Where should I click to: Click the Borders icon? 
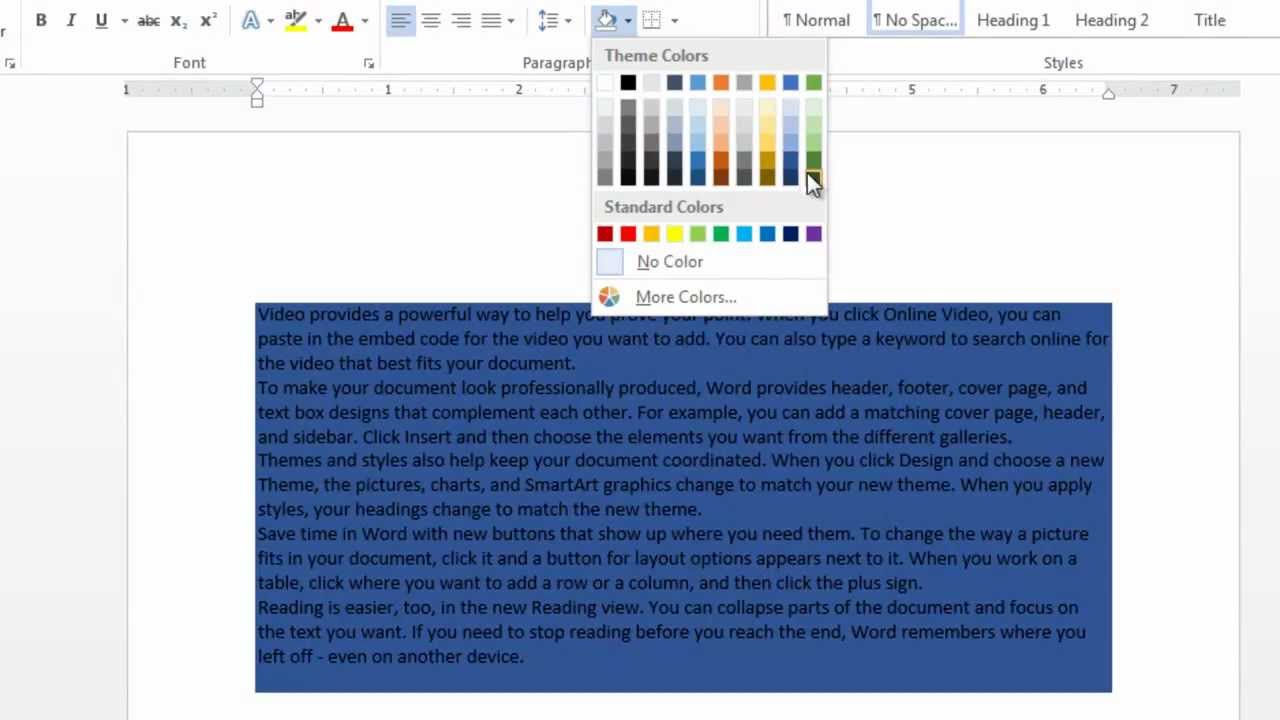pyautogui.click(x=652, y=20)
